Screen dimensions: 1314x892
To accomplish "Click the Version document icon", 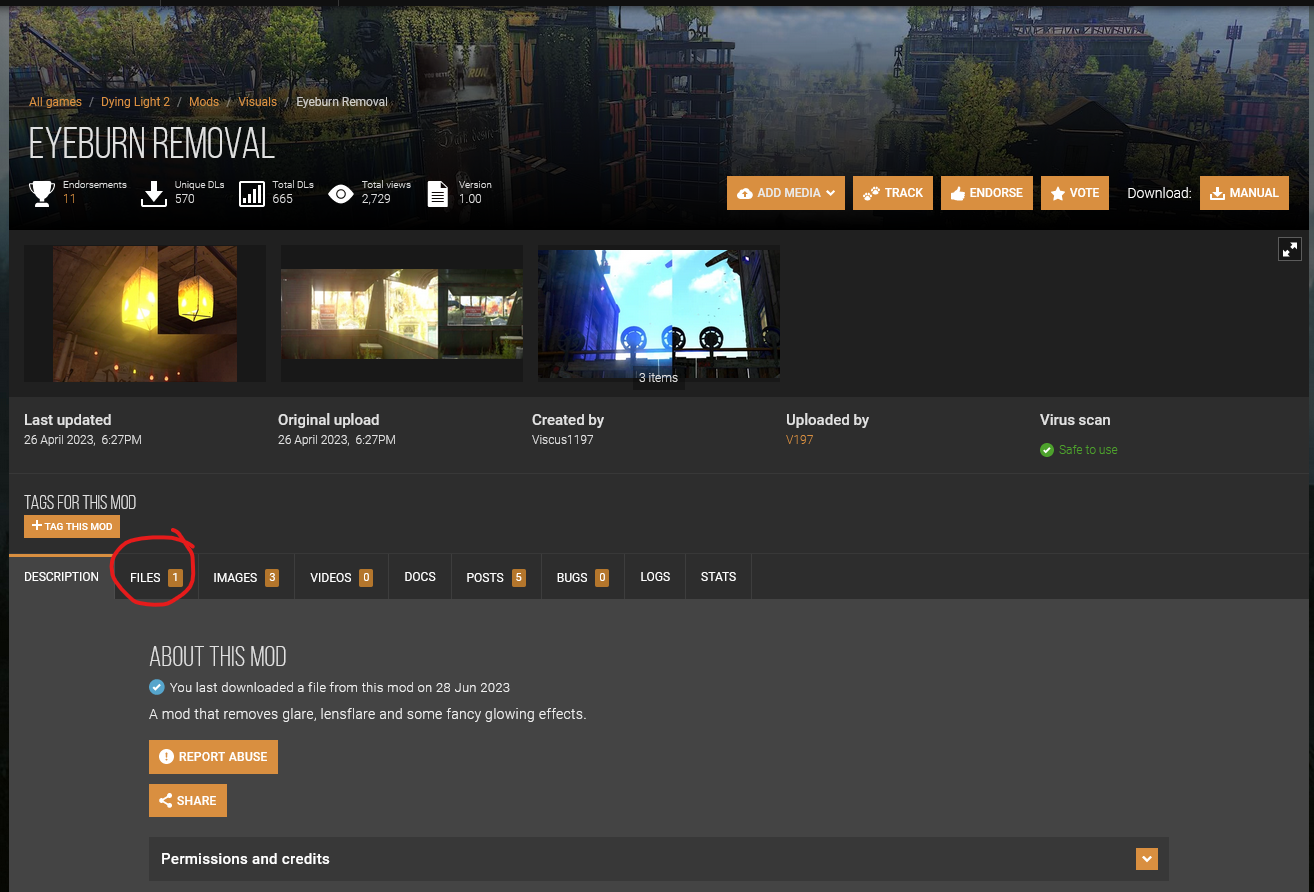I will [x=438, y=193].
